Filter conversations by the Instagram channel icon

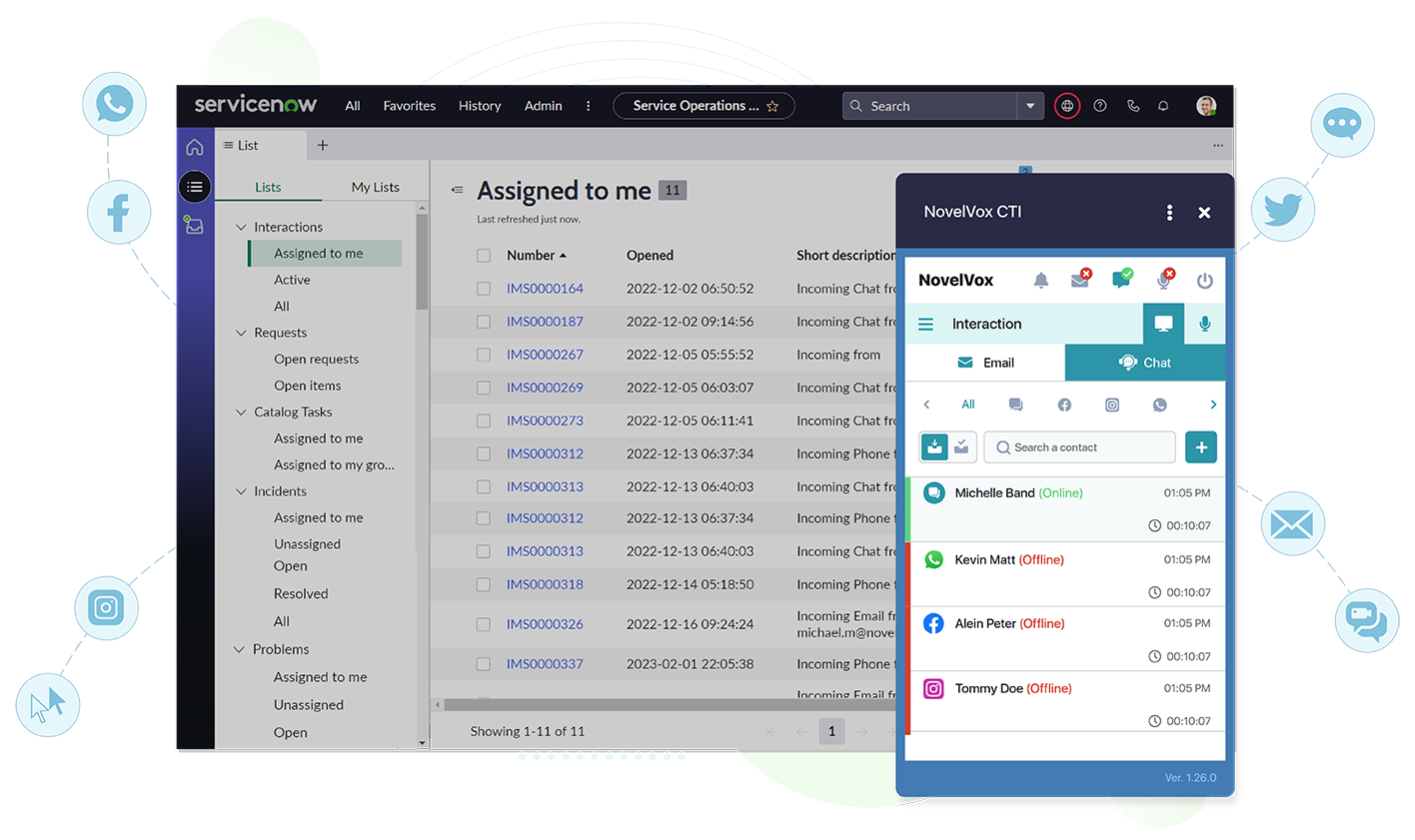click(x=1111, y=405)
